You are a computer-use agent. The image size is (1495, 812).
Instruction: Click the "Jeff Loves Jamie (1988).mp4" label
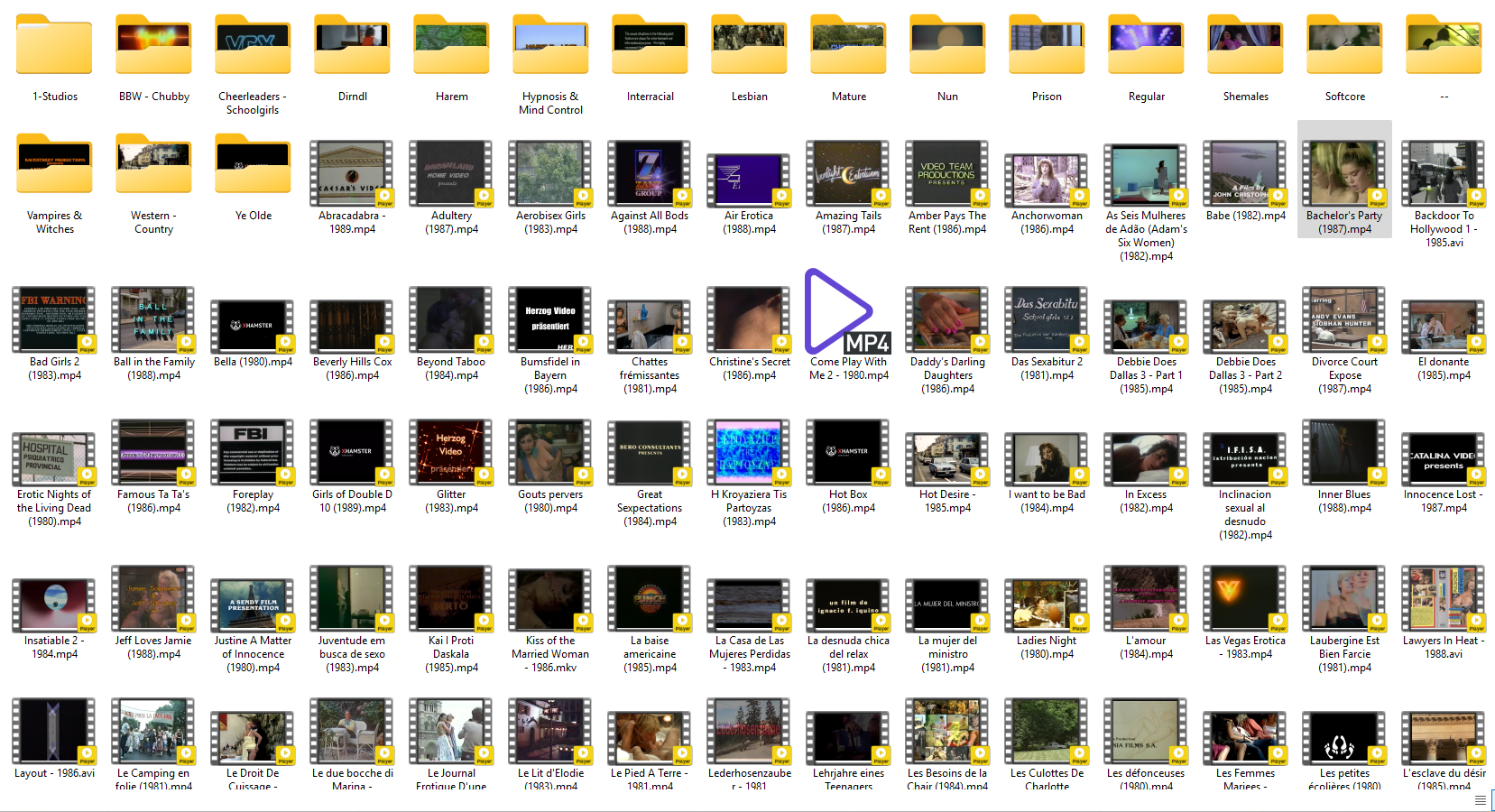coord(153,647)
